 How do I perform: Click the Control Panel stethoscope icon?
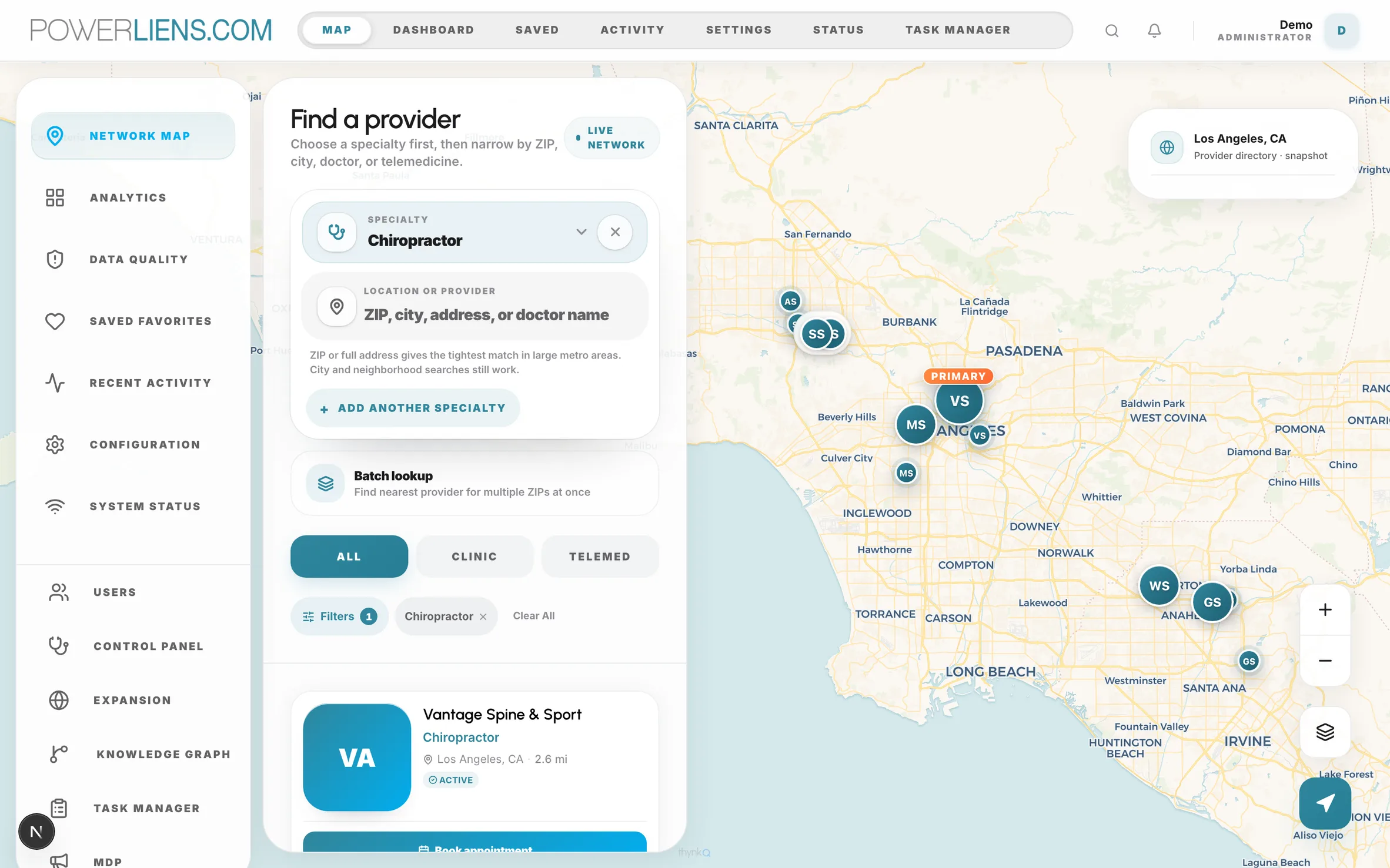59,646
